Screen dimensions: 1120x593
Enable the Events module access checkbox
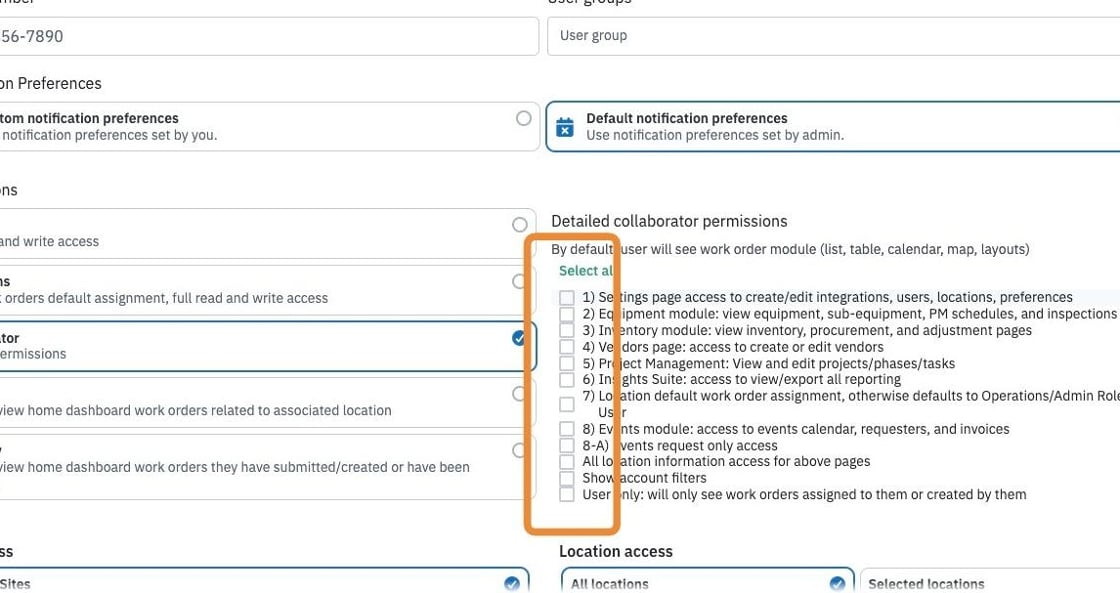(566, 429)
